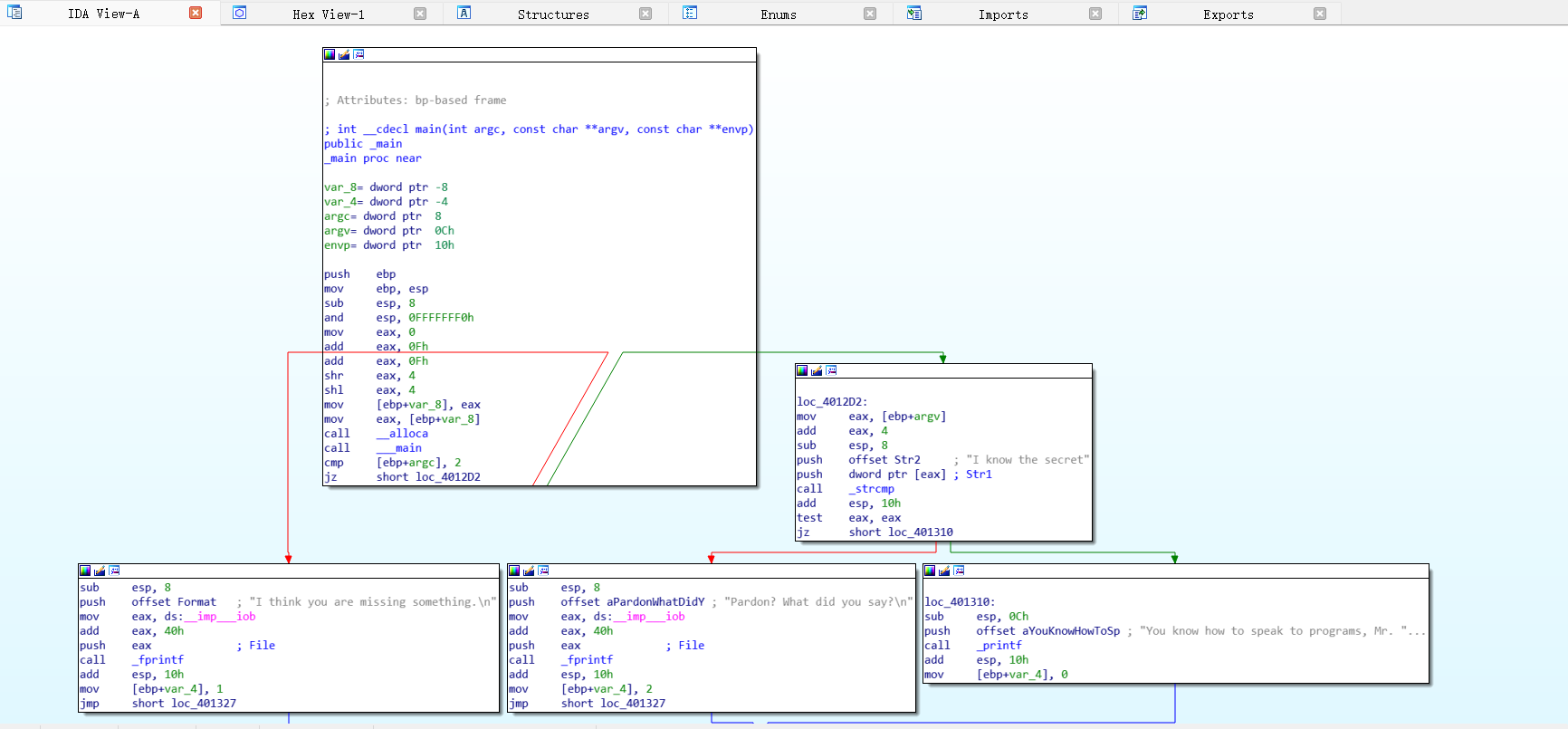Click the color icon on the "Pardon?" node
Viewport: 1568px width, 729px height.
pyautogui.click(x=514, y=571)
